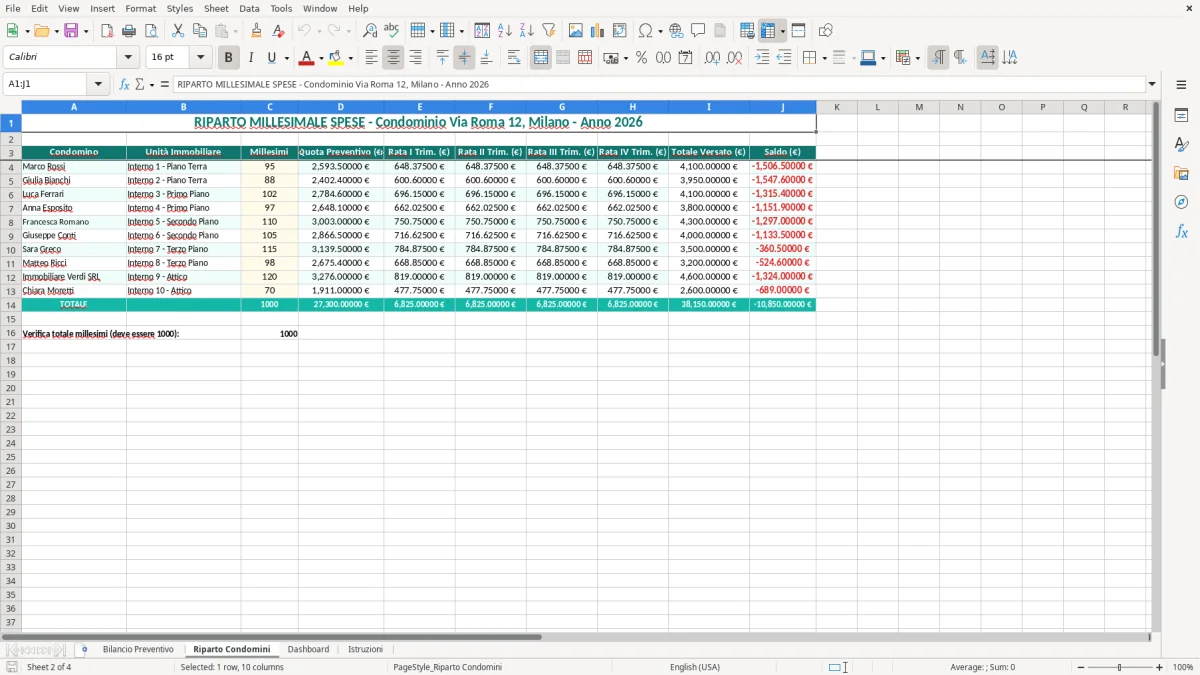Click the Insert Image icon
Screen dimensions: 1200x675
pyautogui.click(x=576, y=31)
